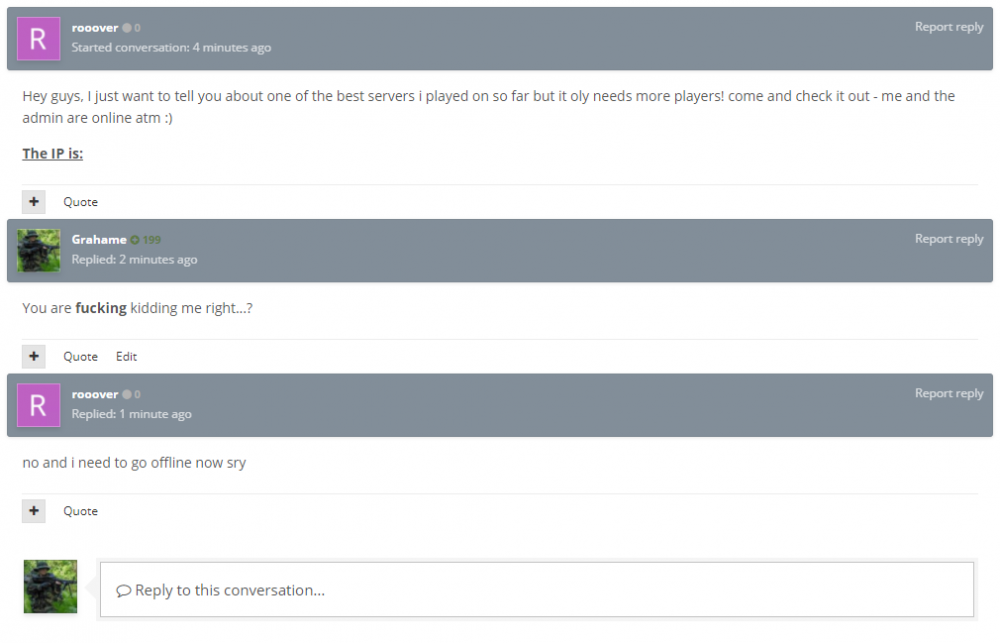The image size is (1000, 643).
Task: Edit Grahame's reply
Action: pos(126,357)
